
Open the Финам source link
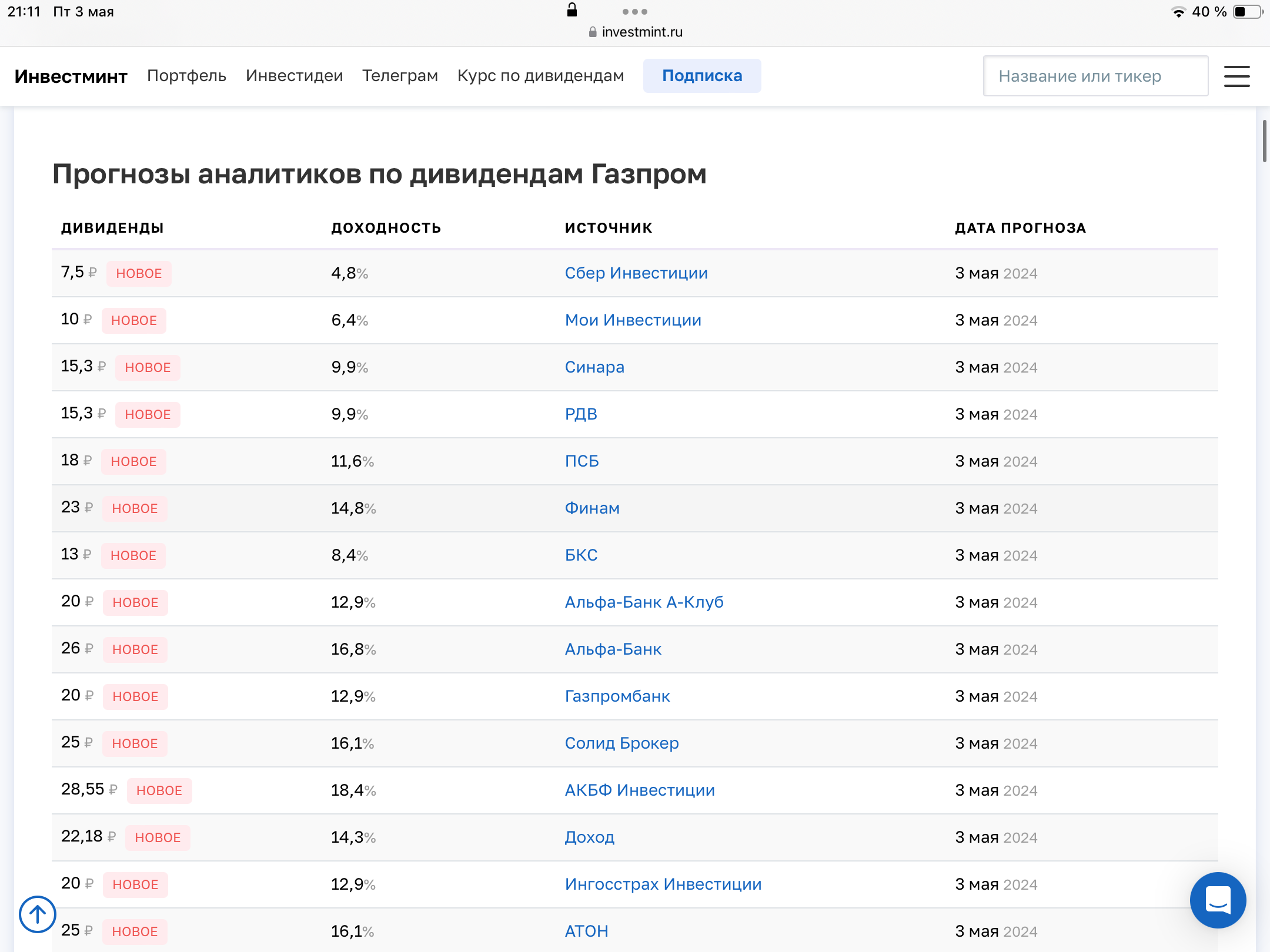pyautogui.click(x=592, y=508)
